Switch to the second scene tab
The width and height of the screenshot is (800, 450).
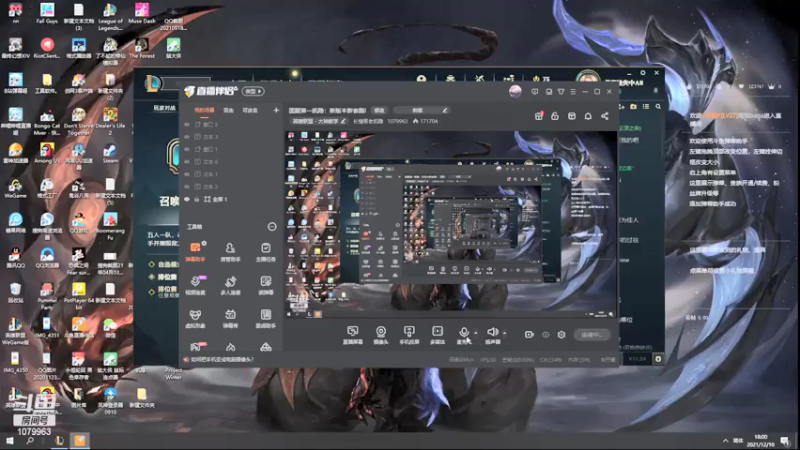[x=229, y=110]
